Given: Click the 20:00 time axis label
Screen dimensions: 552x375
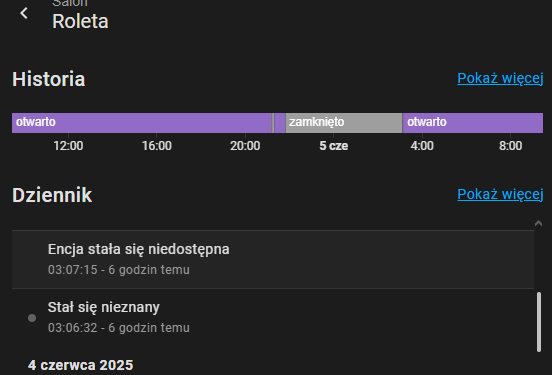Looking at the screenshot, I should pyautogui.click(x=245, y=146).
